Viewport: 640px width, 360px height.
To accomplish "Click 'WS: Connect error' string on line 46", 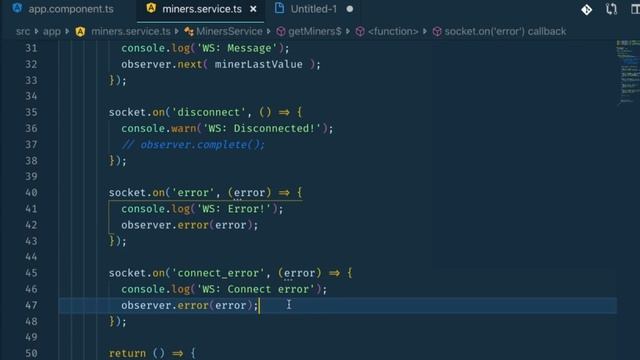I will pyautogui.click(x=256, y=289).
